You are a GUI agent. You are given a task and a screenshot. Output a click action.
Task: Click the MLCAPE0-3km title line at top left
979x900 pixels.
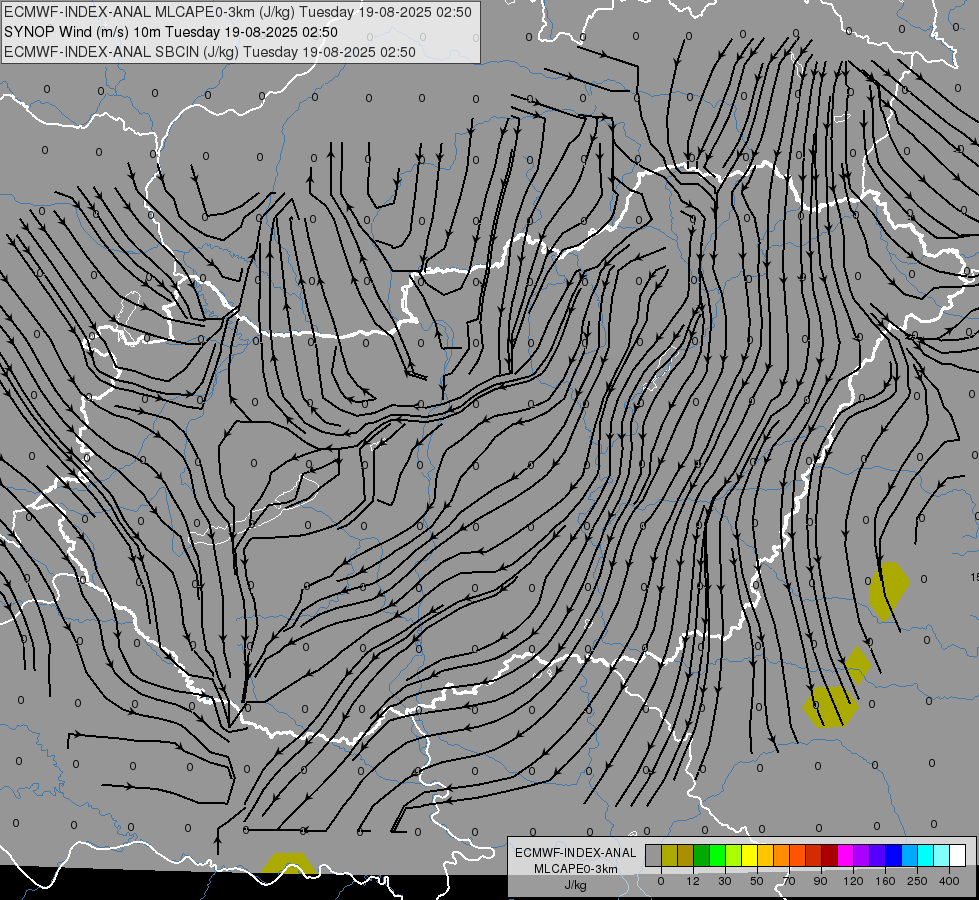point(238,12)
